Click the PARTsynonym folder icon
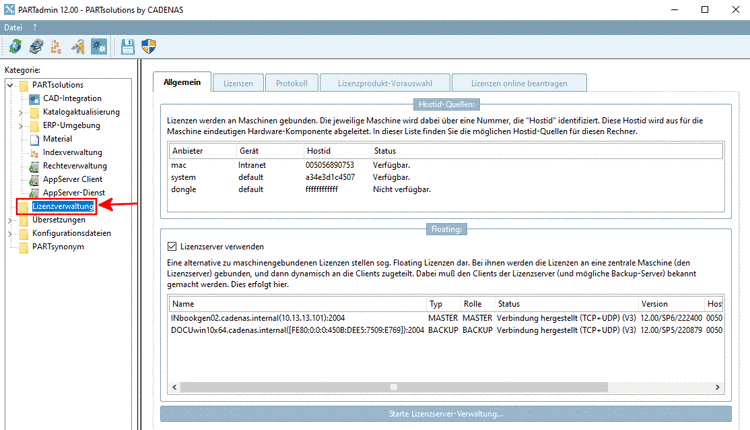Viewport: 750px width, 430px height. tap(24, 247)
